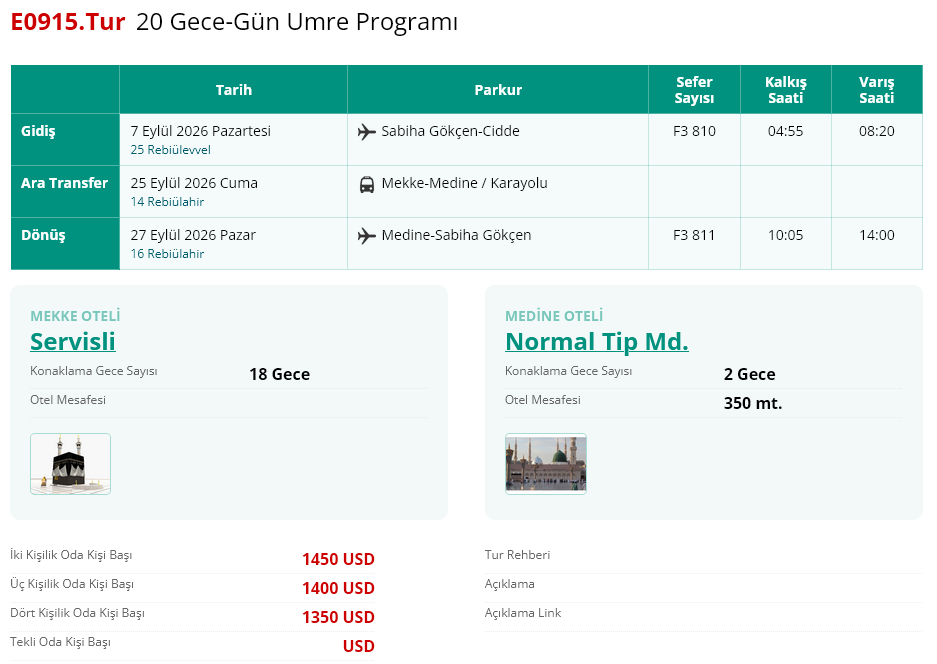Click the route text 'Medine-Sabiha Gökçen'

point(456,235)
